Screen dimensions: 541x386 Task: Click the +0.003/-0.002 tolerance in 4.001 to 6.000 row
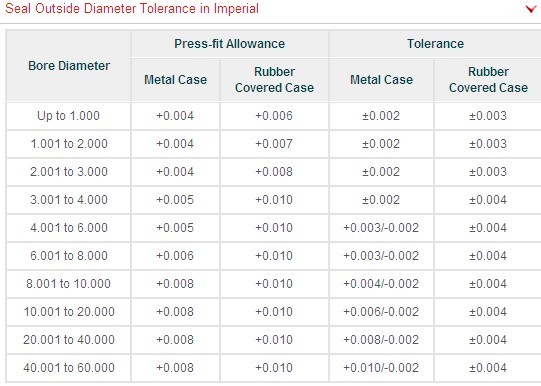click(381, 228)
